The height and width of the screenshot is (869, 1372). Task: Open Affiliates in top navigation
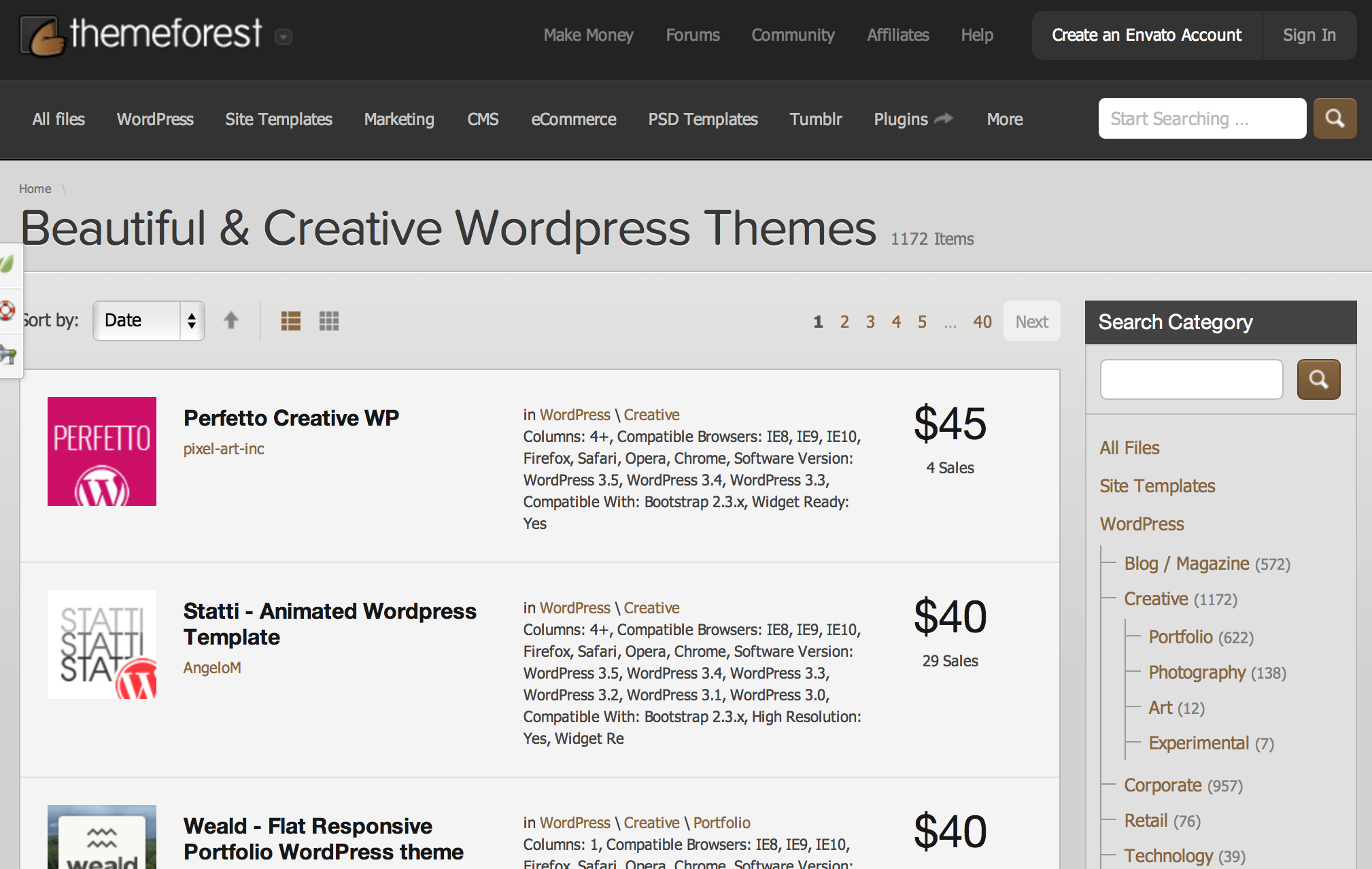(897, 35)
